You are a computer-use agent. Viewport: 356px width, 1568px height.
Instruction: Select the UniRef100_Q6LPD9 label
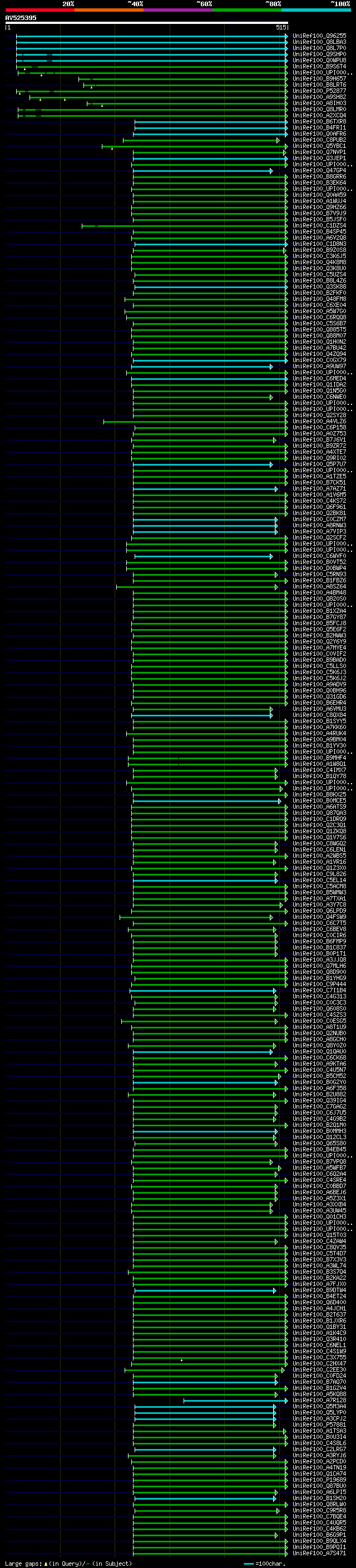pyautogui.click(x=319, y=911)
